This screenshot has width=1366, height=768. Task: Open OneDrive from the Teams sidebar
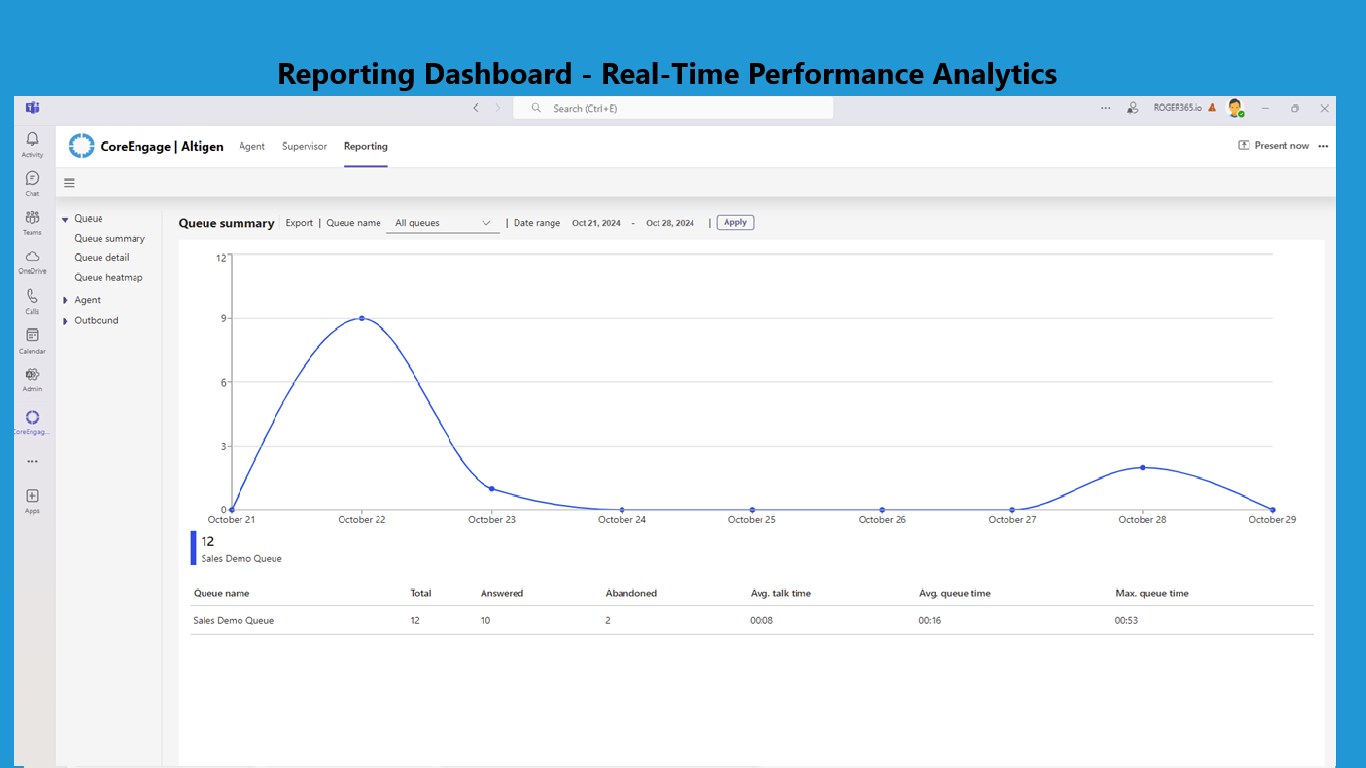point(32,261)
